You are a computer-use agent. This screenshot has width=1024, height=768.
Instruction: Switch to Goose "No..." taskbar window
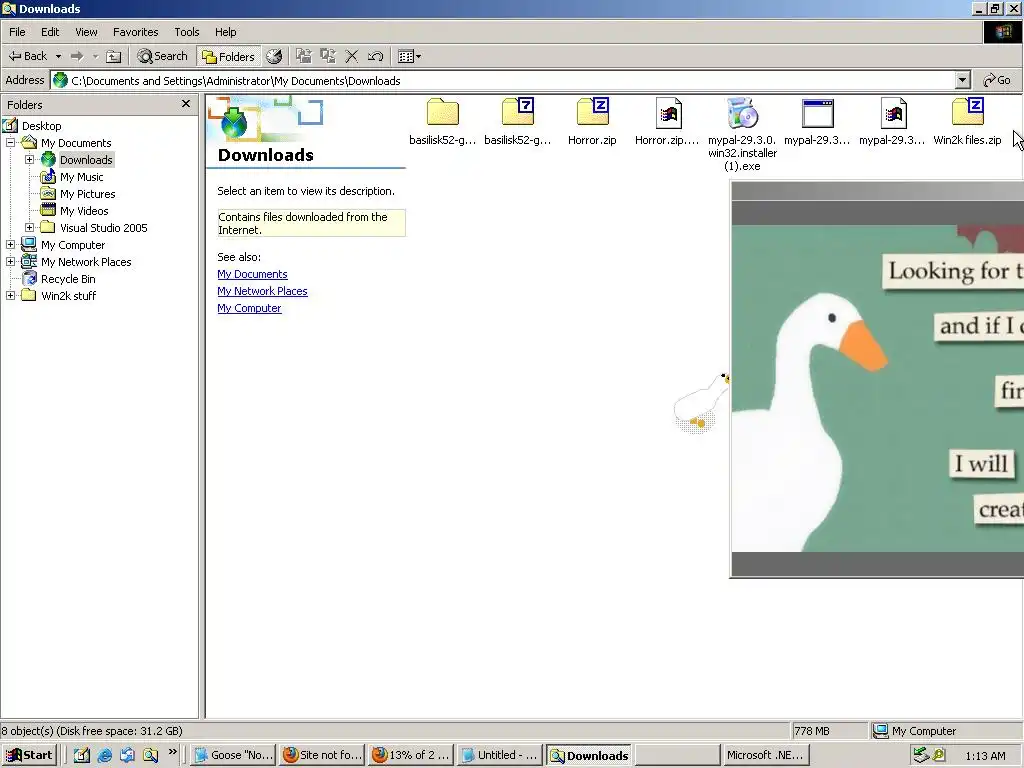pyautogui.click(x=233, y=755)
